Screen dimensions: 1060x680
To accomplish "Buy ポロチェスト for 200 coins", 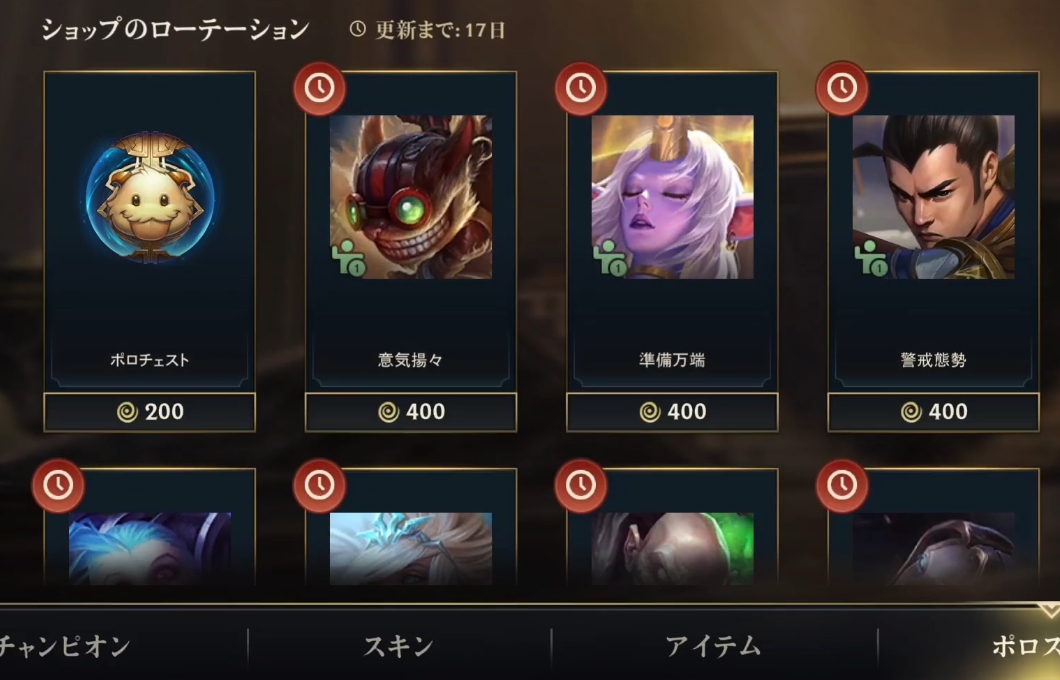I will tap(149, 412).
